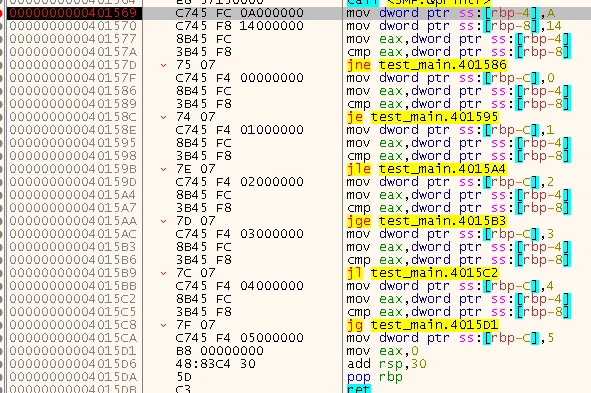Select the je test_main.401595 instruction
Image resolution: width=591 pixels, height=393 pixels.
[423, 117]
